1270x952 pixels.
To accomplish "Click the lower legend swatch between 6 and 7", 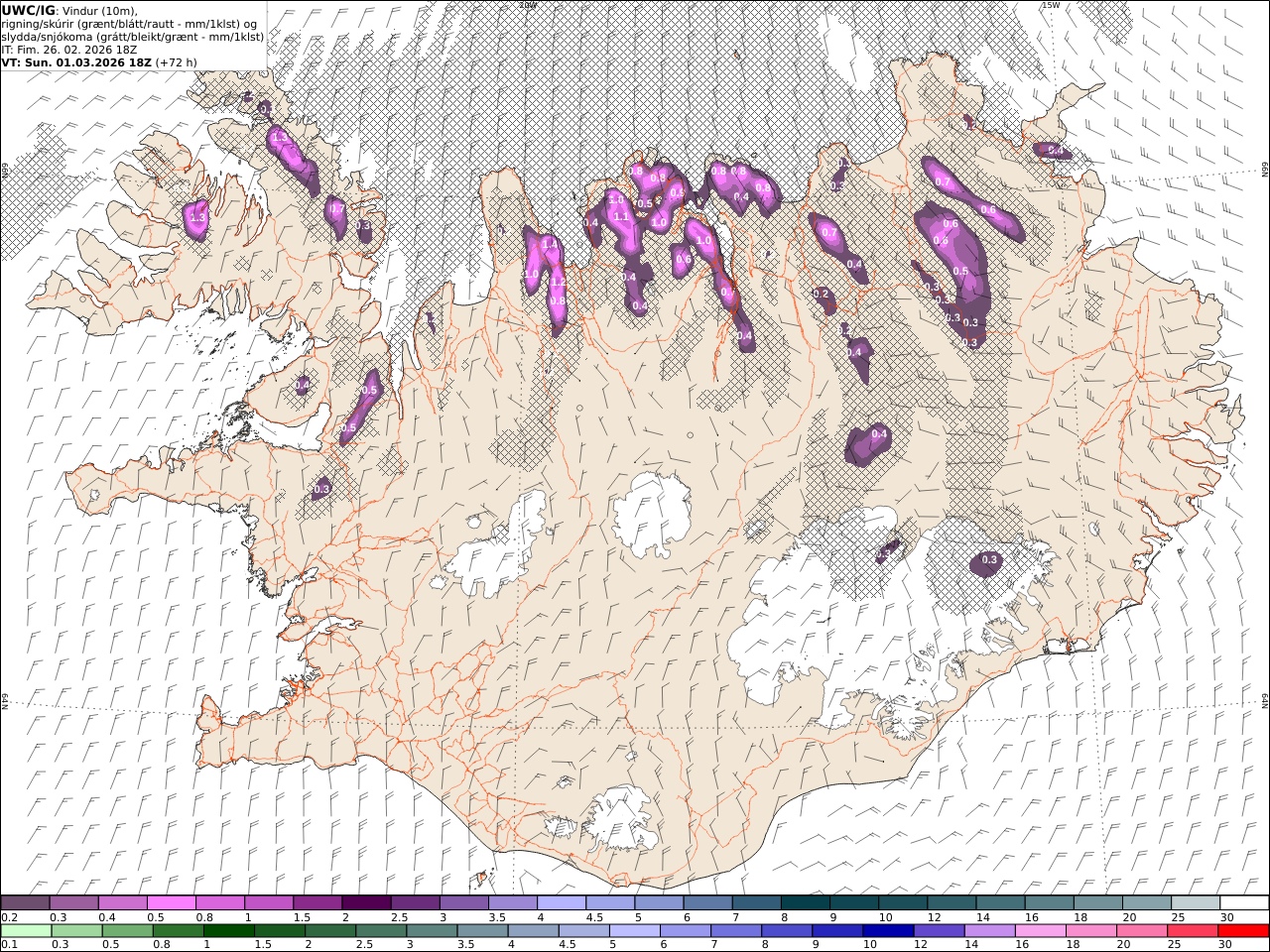I will pyautogui.click(x=684, y=930).
